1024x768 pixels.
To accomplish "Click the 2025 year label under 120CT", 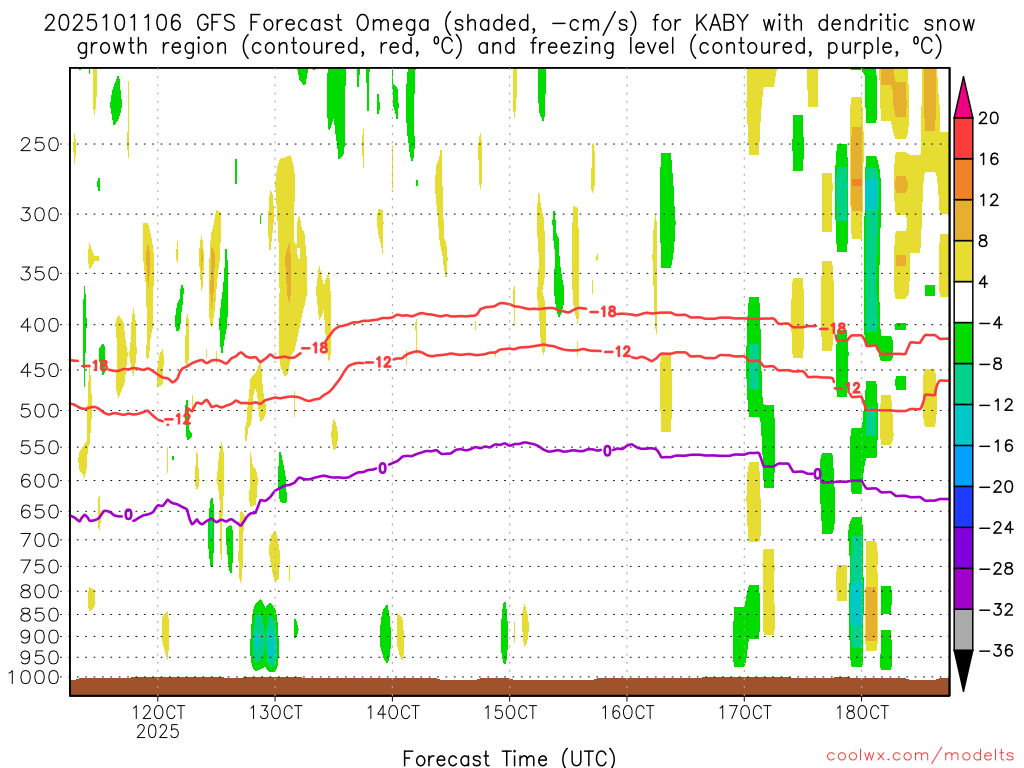I will (157, 731).
